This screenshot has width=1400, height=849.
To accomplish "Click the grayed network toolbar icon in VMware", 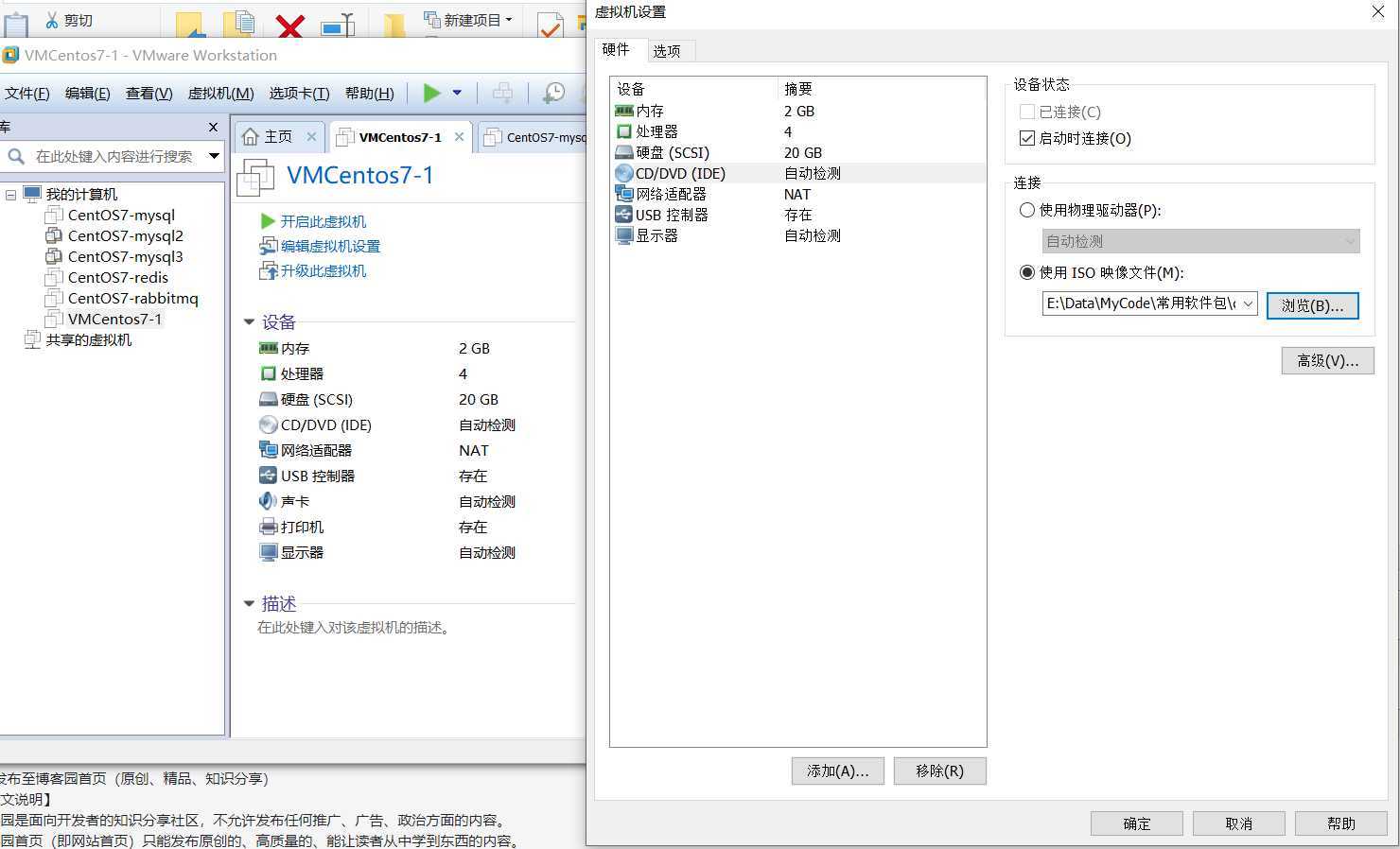I will coord(503,93).
